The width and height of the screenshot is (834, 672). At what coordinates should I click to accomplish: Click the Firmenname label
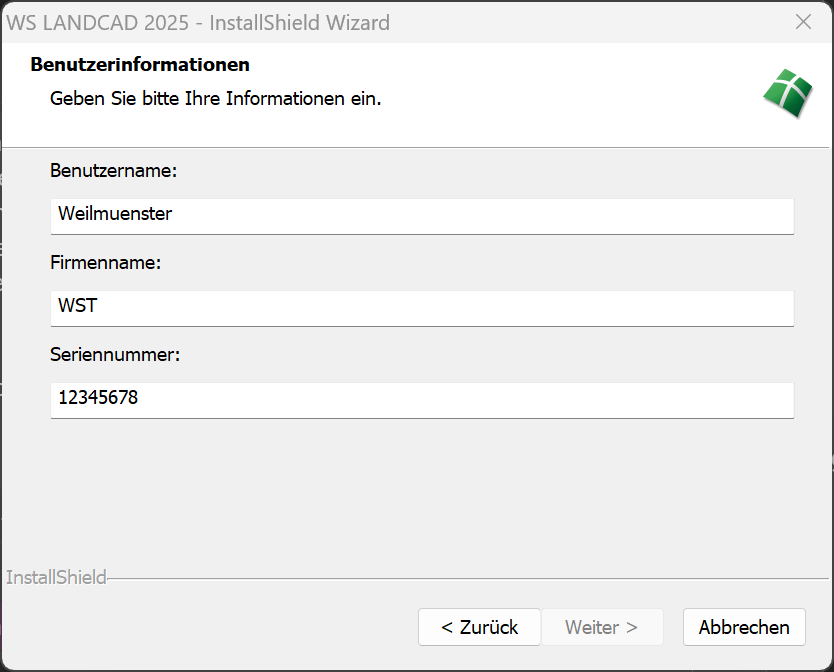tap(105, 263)
